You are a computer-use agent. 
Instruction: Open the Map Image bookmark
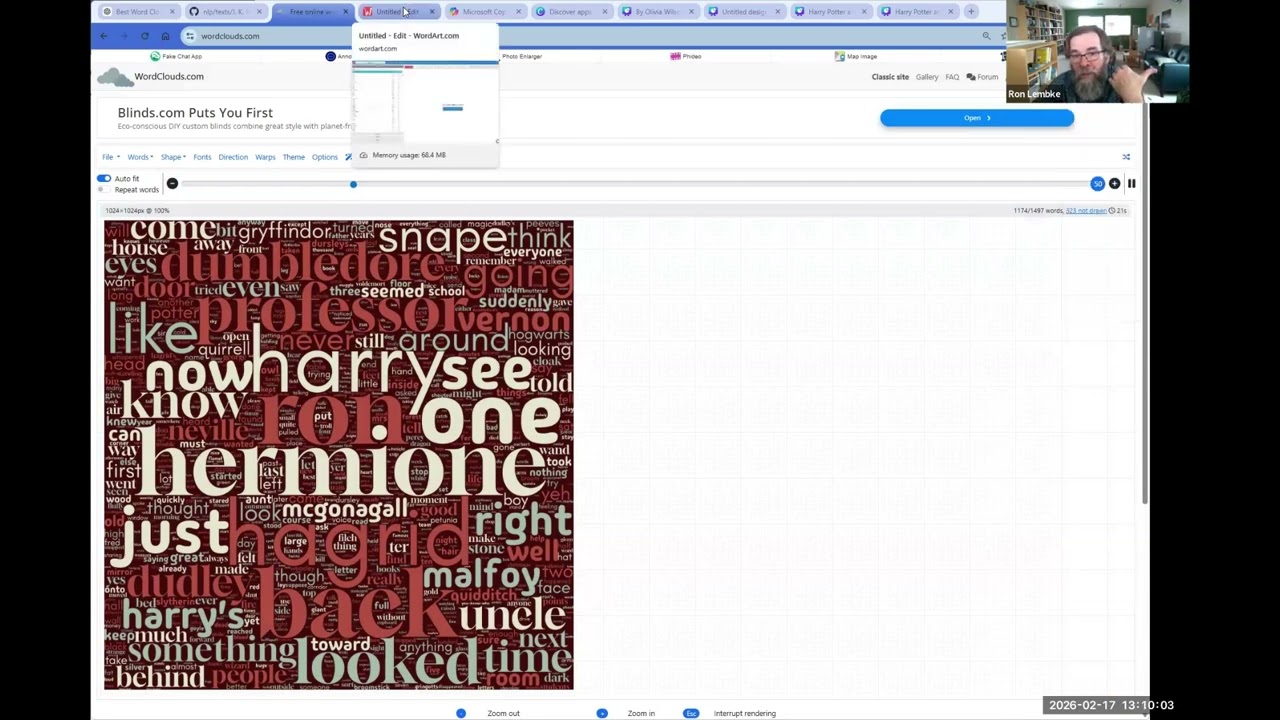(x=855, y=57)
